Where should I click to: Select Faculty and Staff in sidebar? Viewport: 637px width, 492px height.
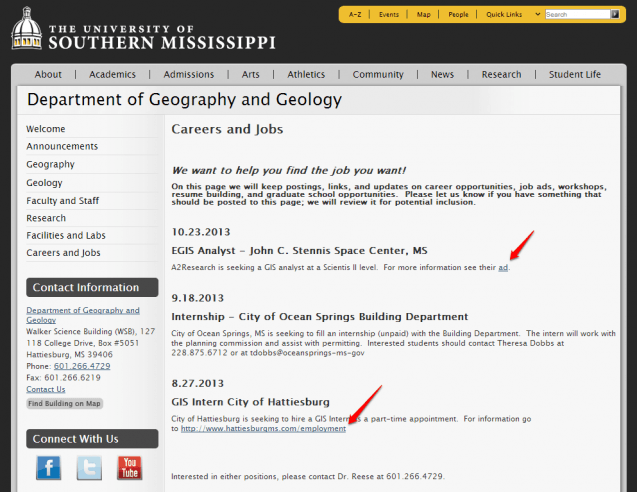(62, 201)
